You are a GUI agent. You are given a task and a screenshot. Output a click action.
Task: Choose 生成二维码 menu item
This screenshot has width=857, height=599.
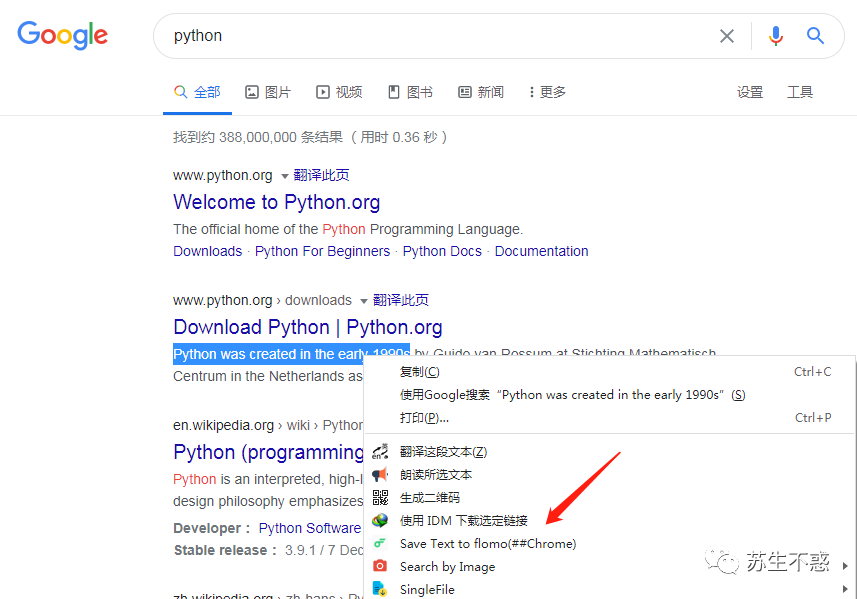[610, 497]
